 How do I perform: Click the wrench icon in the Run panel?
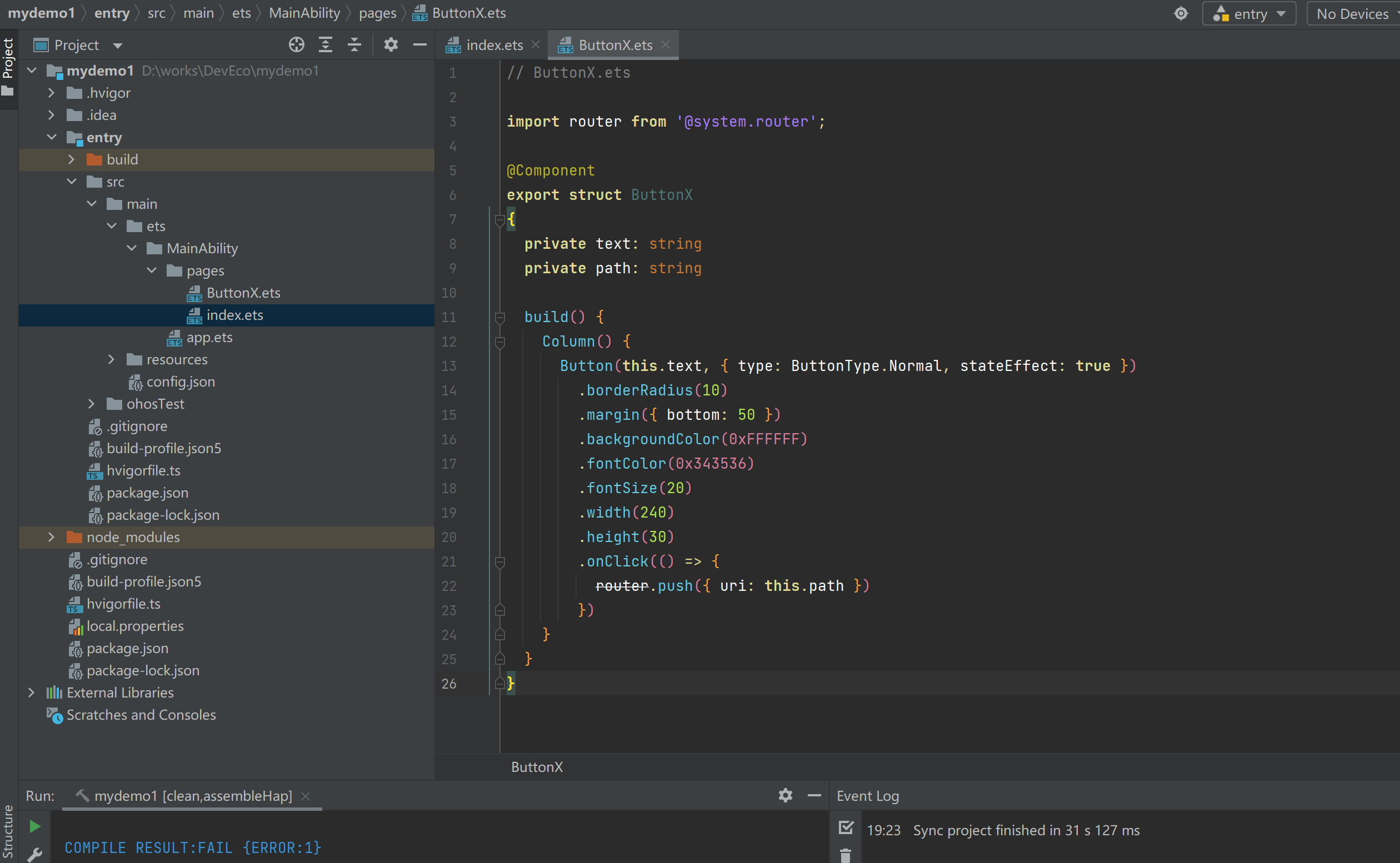pyautogui.click(x=34, y=855)
